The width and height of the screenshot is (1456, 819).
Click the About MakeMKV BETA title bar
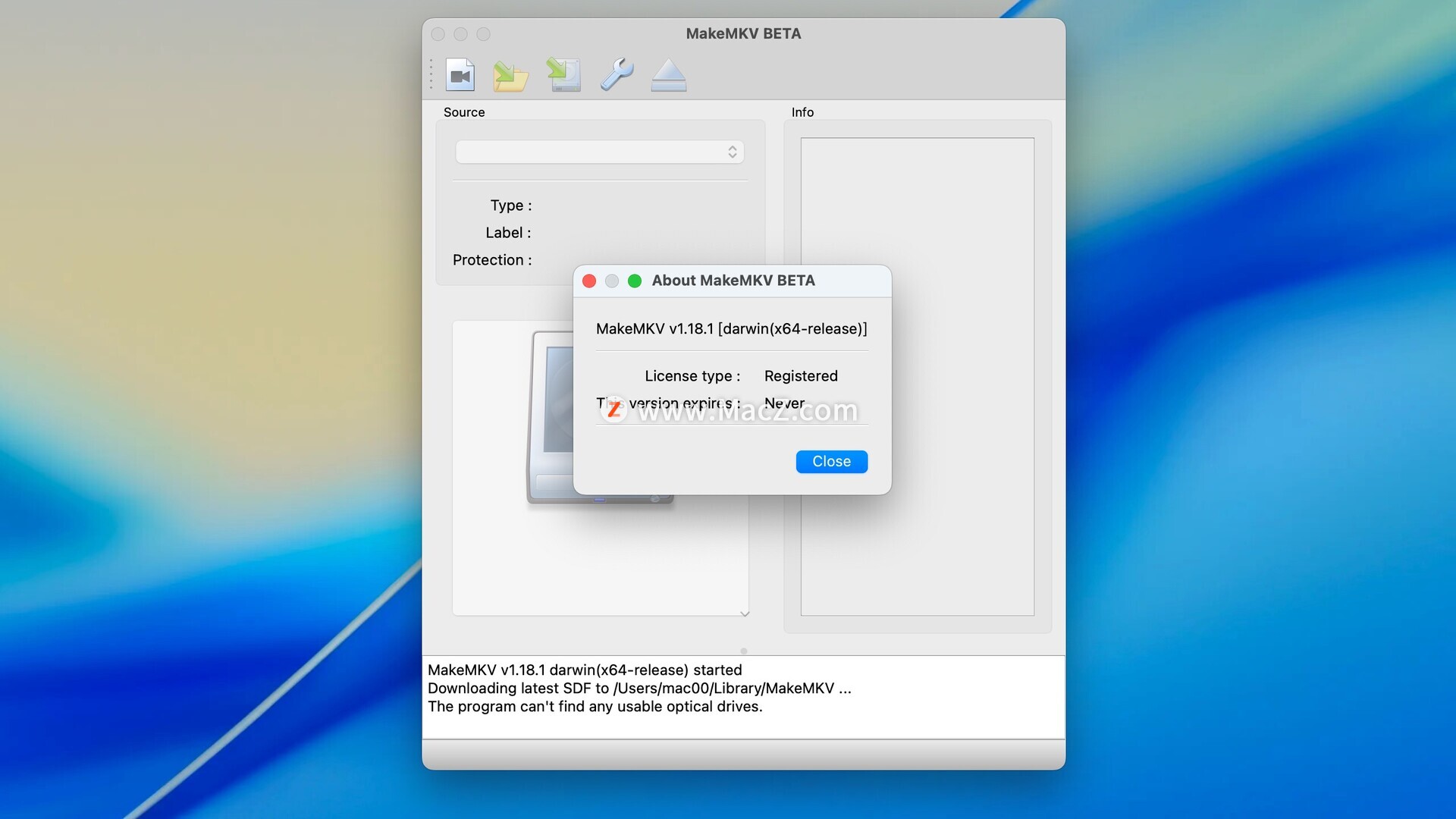coord(733,281)
